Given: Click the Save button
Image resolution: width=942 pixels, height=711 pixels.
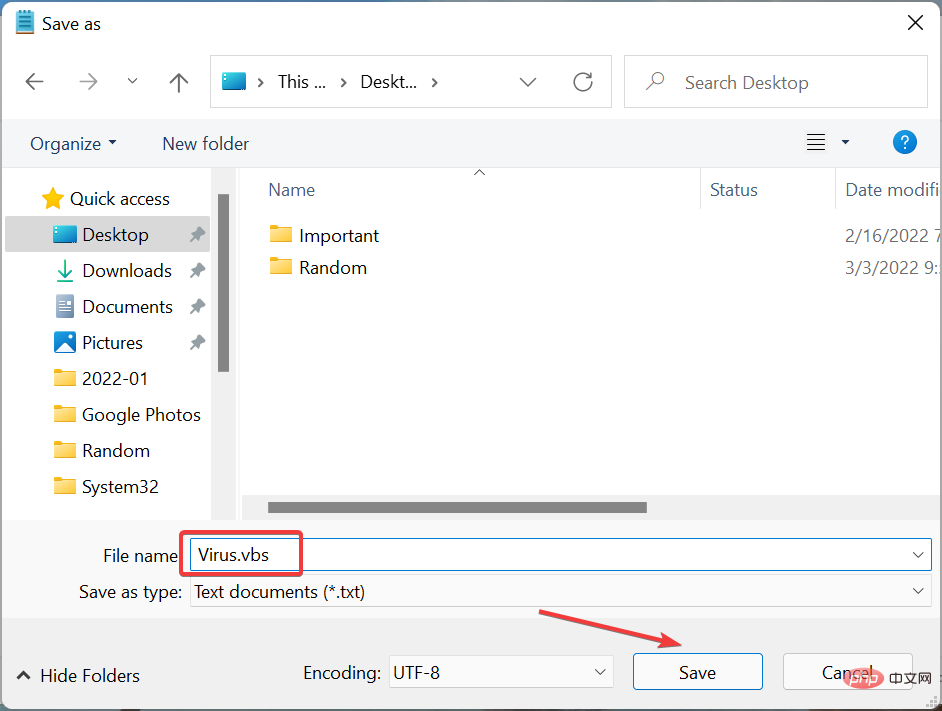Looking at the screenshot, I should coord(697,672).
